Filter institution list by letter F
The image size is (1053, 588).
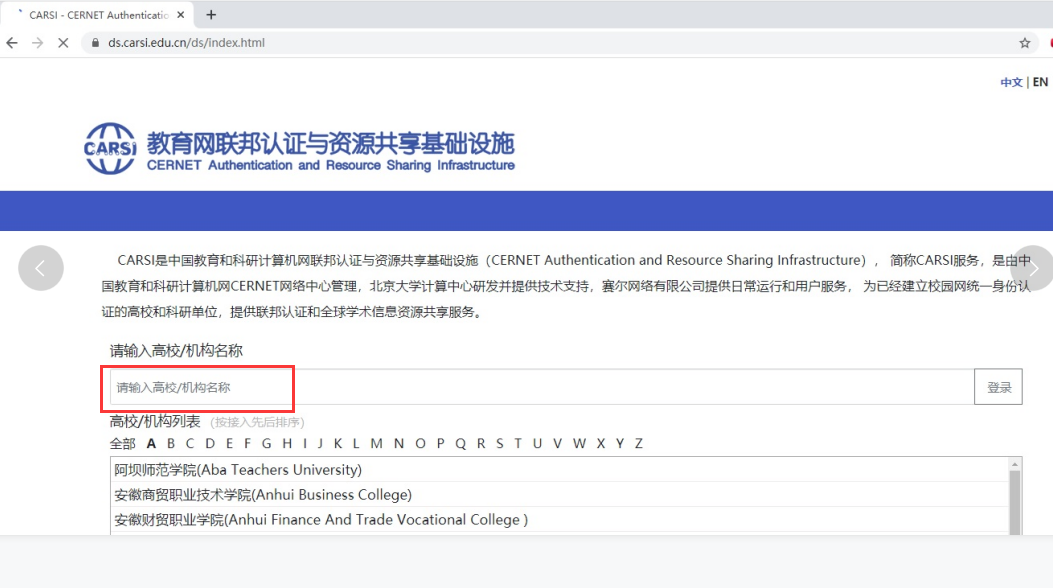(247, 444)
